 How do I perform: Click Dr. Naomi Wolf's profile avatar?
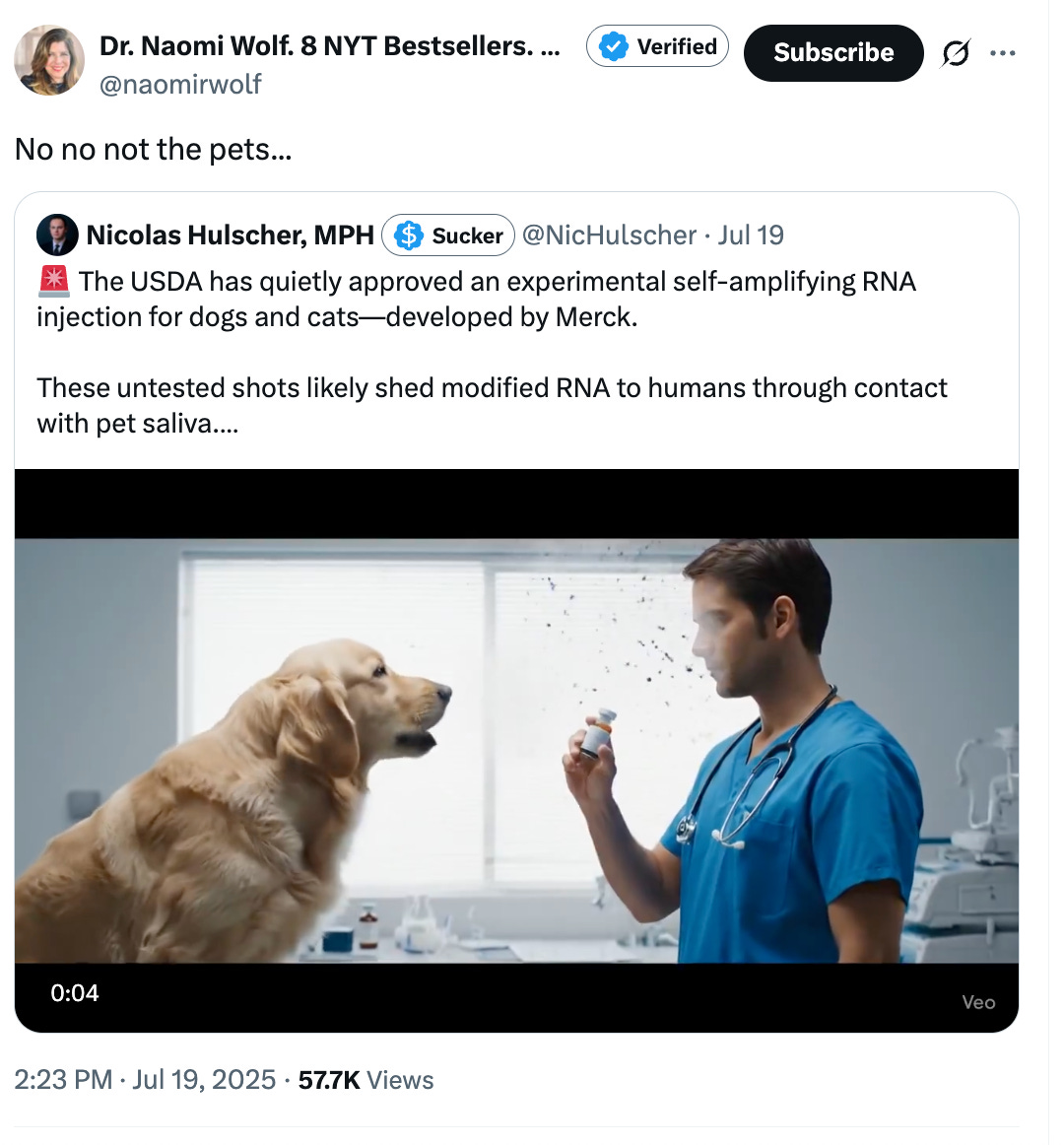tap(49, 60)
